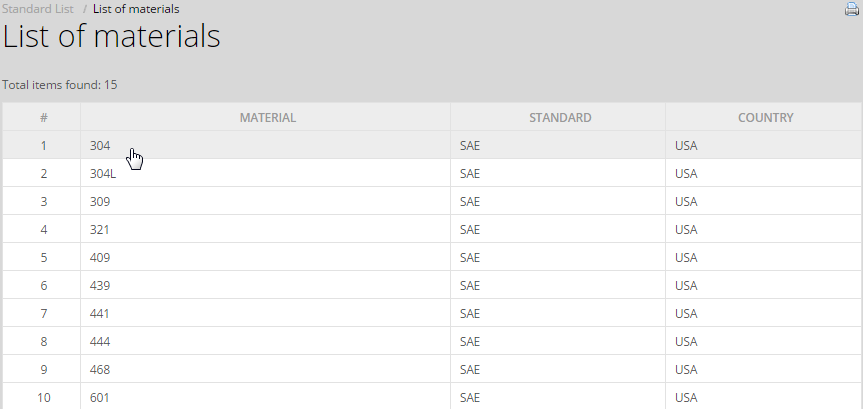Image resolution: width=863 pixels, height=409 pixels.
Task: Open material 309 row
Action: click(100, 202)
